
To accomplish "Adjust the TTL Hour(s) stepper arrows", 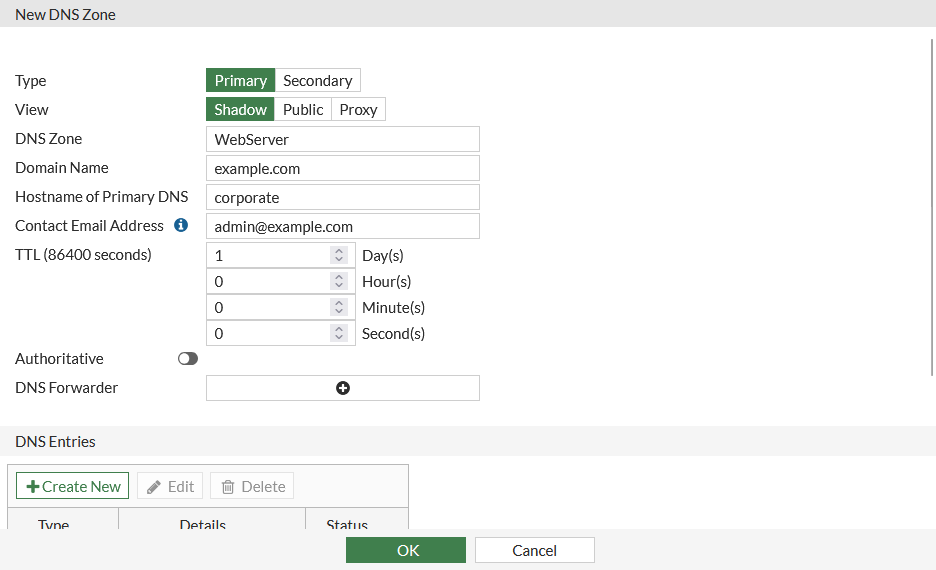I will click(339, 282).
